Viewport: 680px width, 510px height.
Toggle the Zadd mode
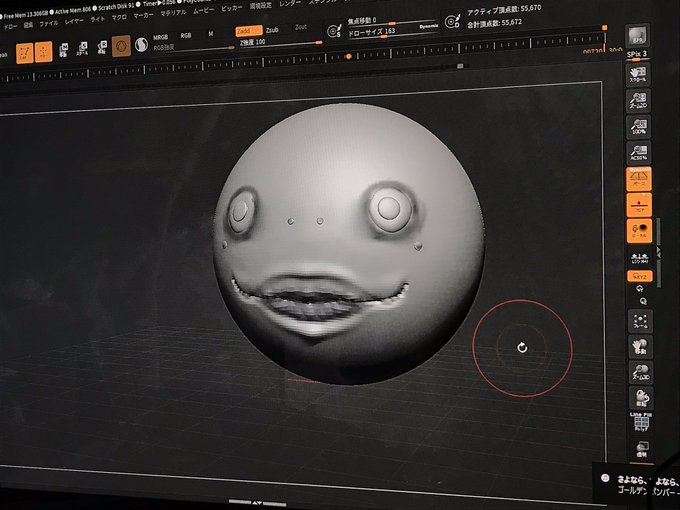point(249,31)
